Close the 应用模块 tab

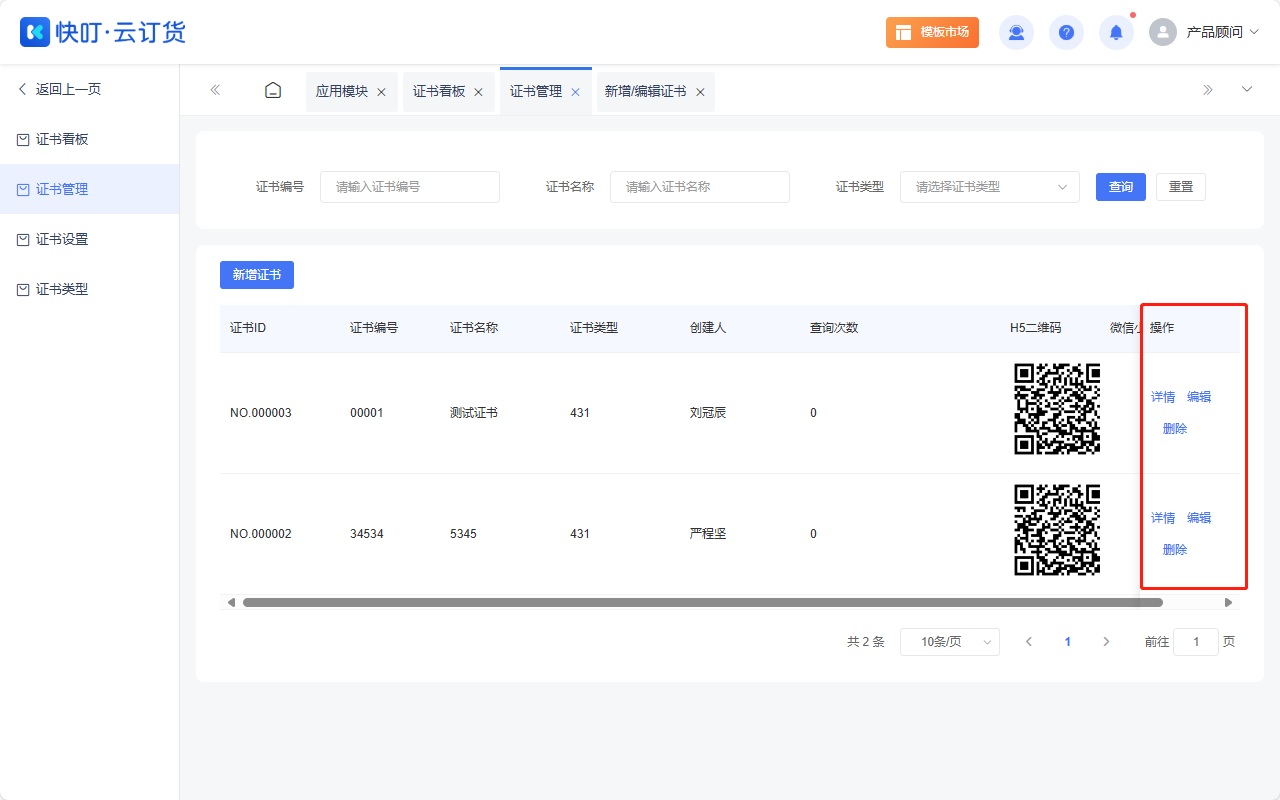[x=381, y=92]
